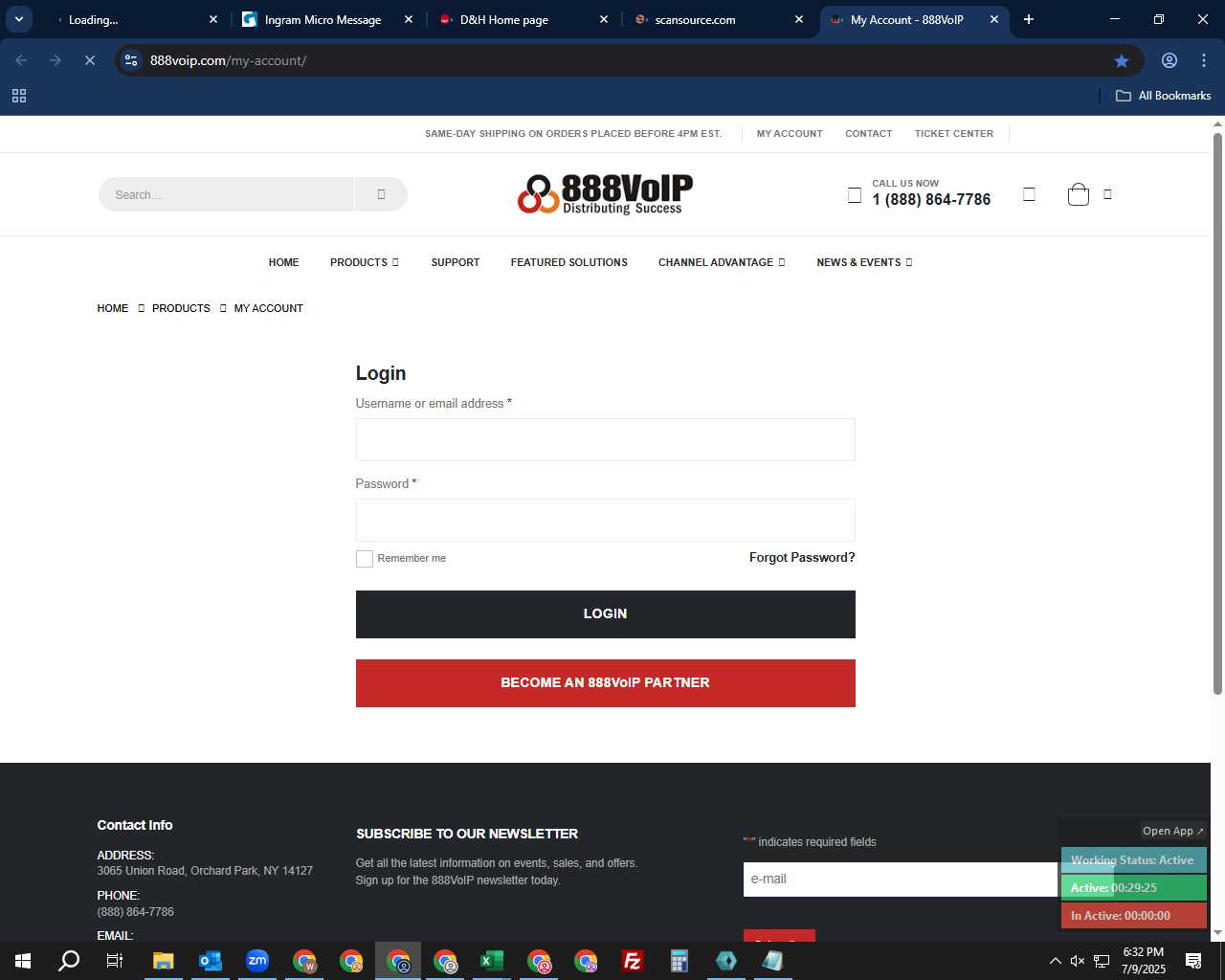1225x980 pixels.
Task: Click in Username or email address field
Action: (606, 440)
